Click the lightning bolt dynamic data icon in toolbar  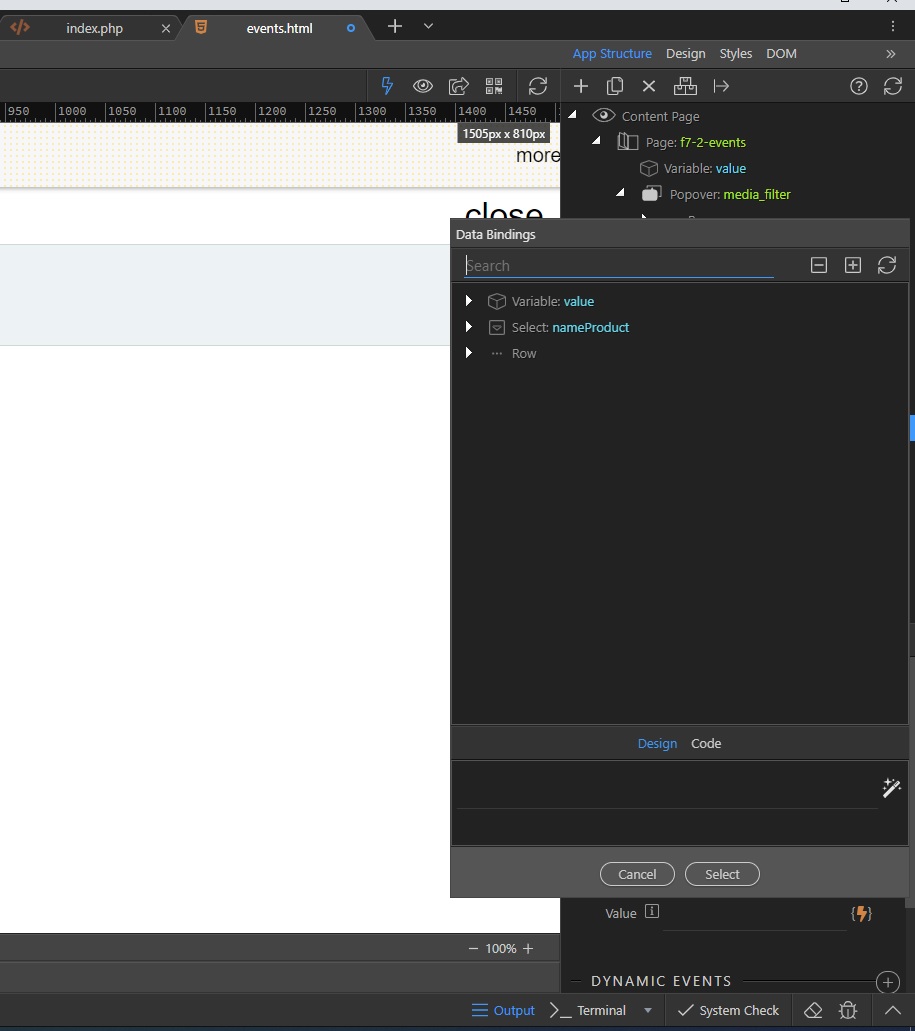tap(387, 86)
